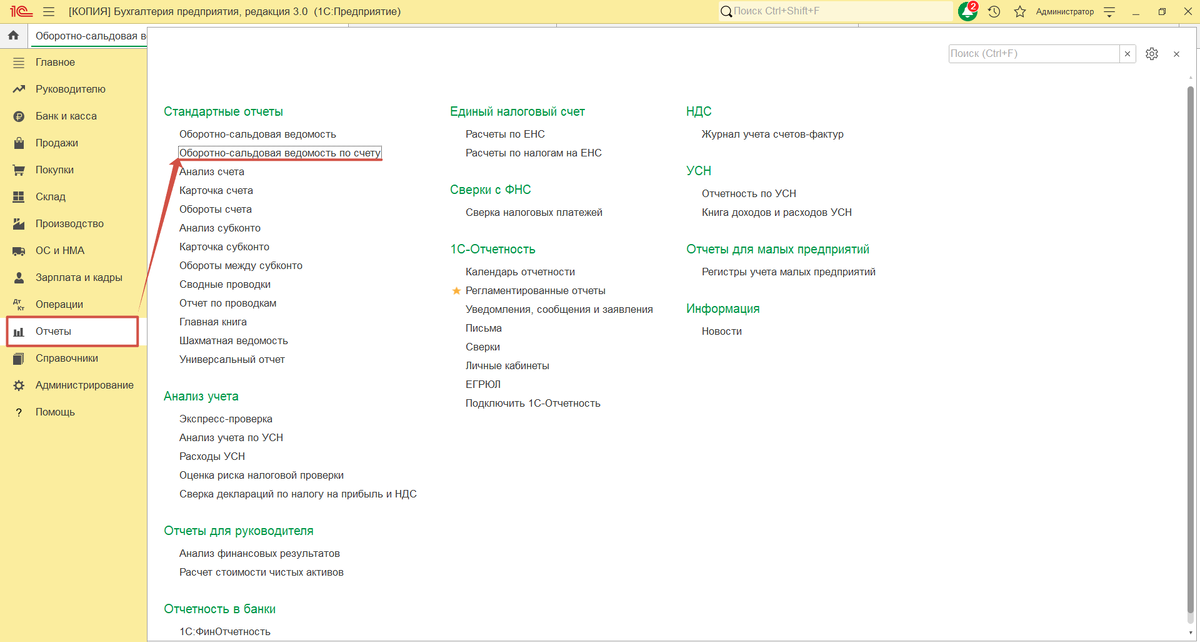
Task: Open Анализ субконто report
Action: click(220, 228)
